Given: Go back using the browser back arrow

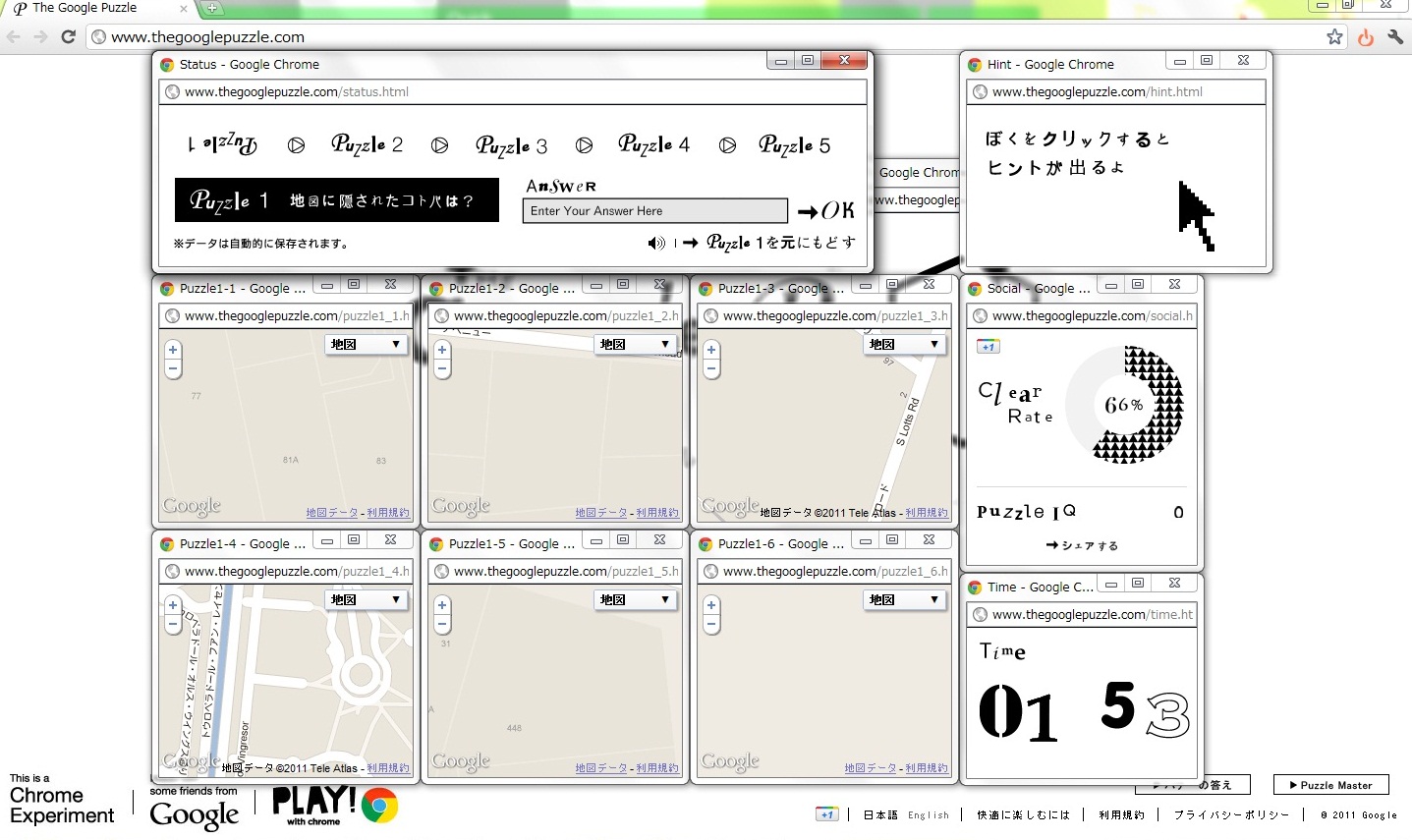Looking at the screenshot, I should point(14,36).
